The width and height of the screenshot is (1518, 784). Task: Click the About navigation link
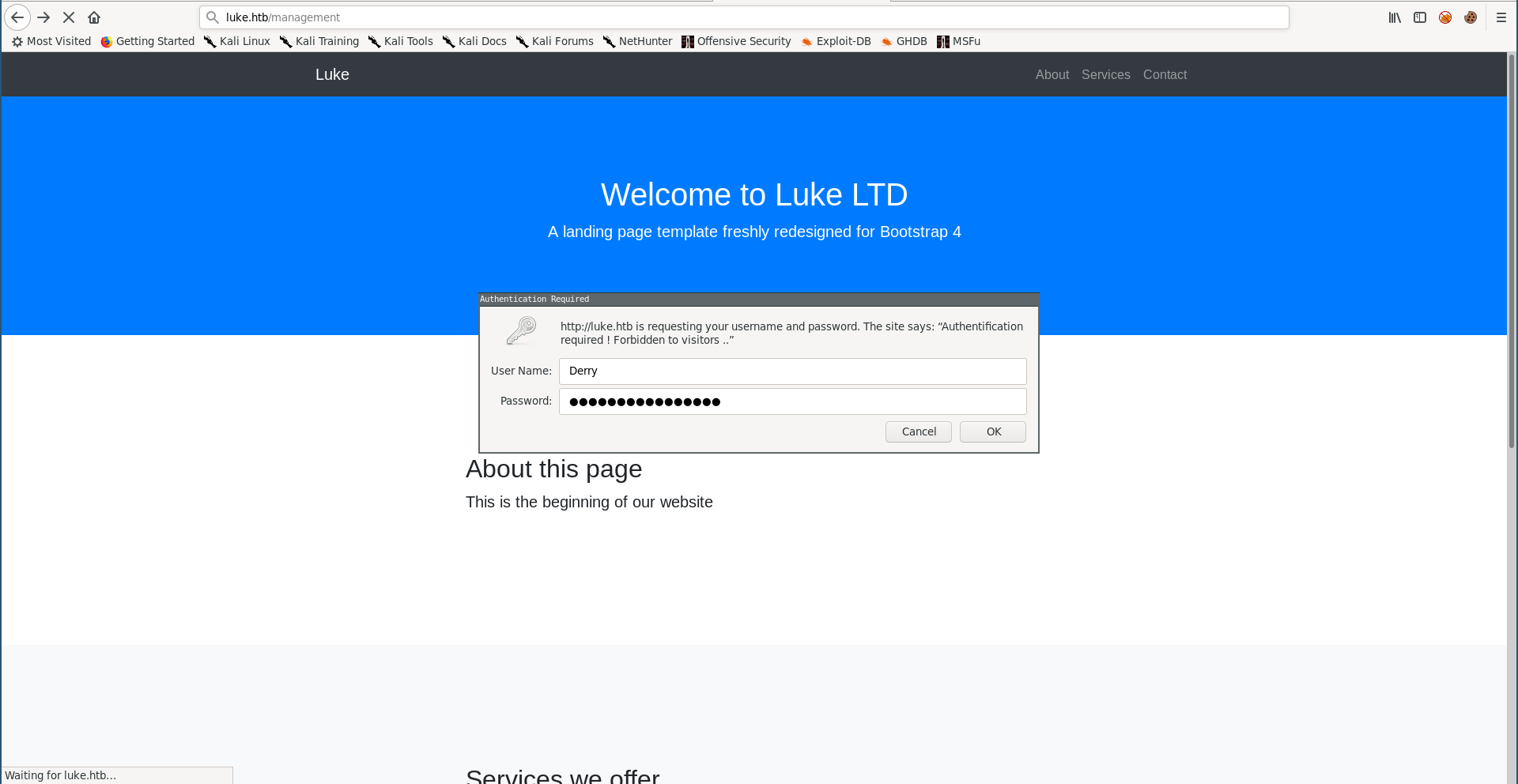[x=1052, y=74]
